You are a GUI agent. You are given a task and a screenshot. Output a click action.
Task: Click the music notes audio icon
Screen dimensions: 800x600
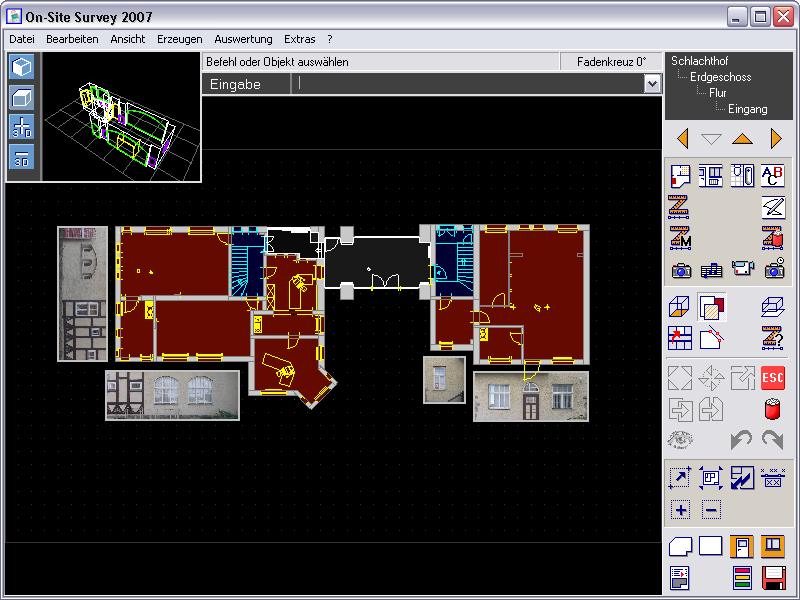tap(711, 270)
